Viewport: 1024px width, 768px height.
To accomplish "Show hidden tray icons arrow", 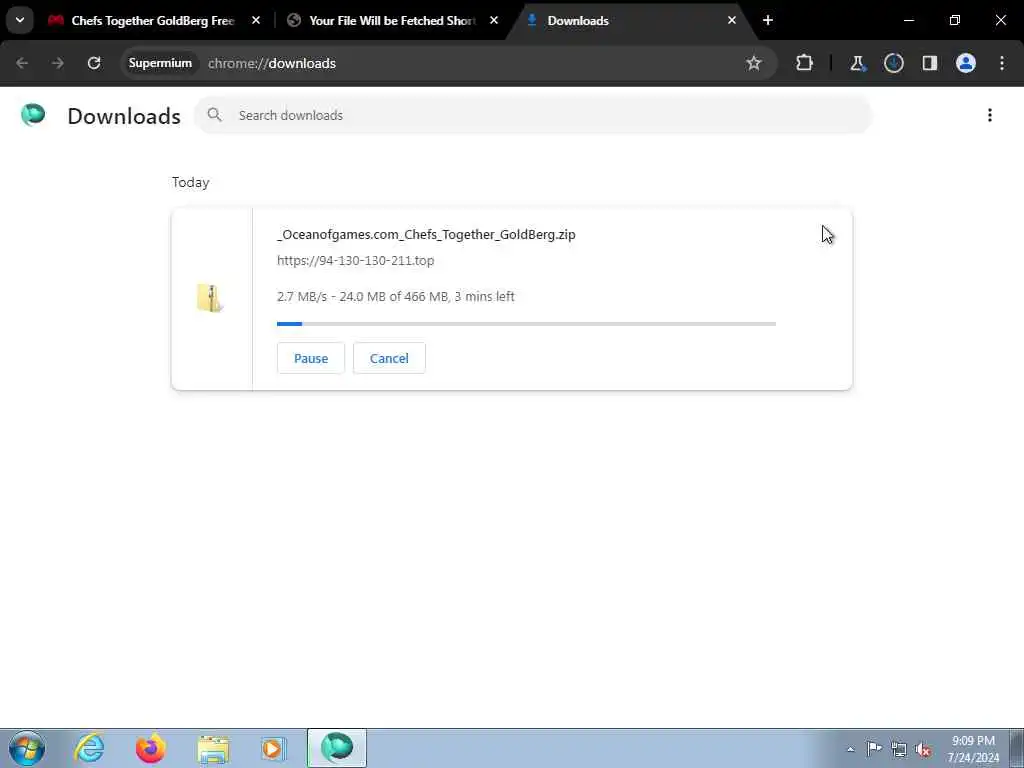I will point(850,749).
